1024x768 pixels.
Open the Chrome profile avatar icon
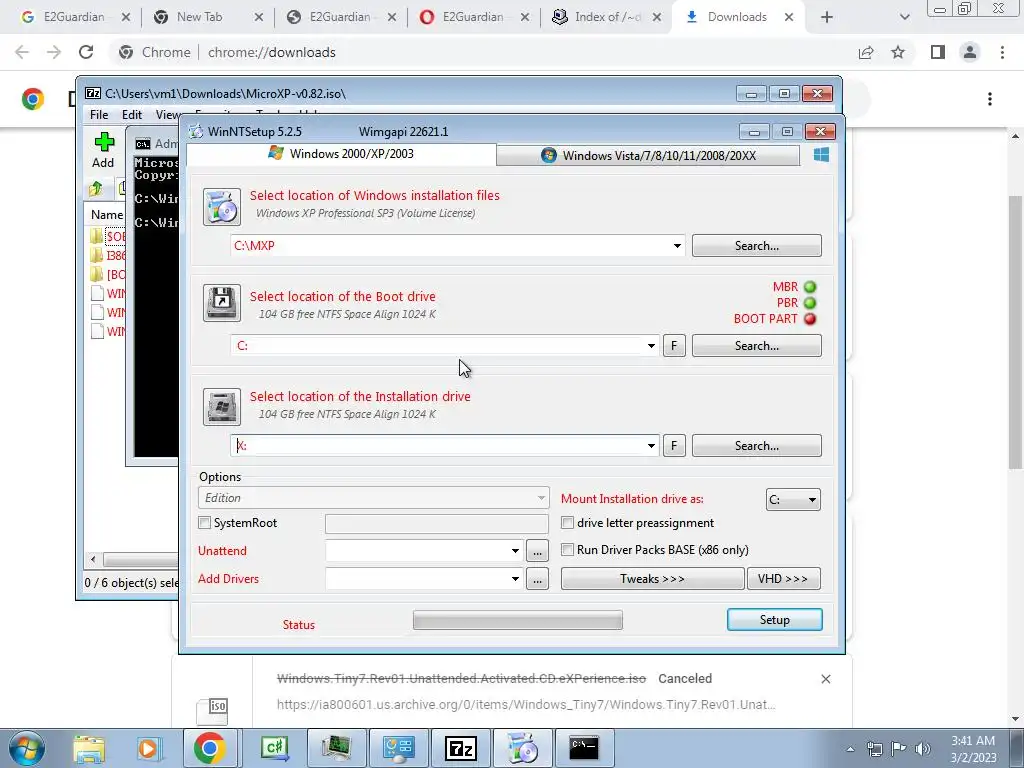970,52
